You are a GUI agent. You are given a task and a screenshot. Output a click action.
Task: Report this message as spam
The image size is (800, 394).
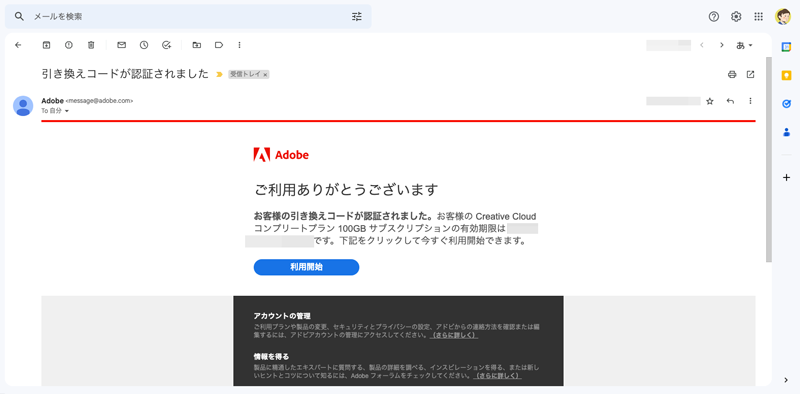[x=69, y=45]
